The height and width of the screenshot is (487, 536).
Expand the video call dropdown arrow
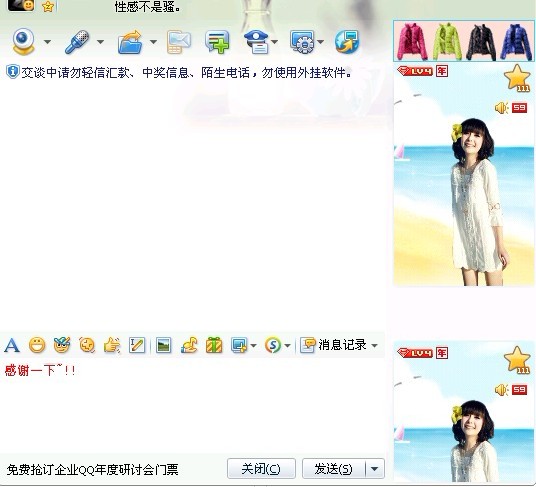point(48,42)
